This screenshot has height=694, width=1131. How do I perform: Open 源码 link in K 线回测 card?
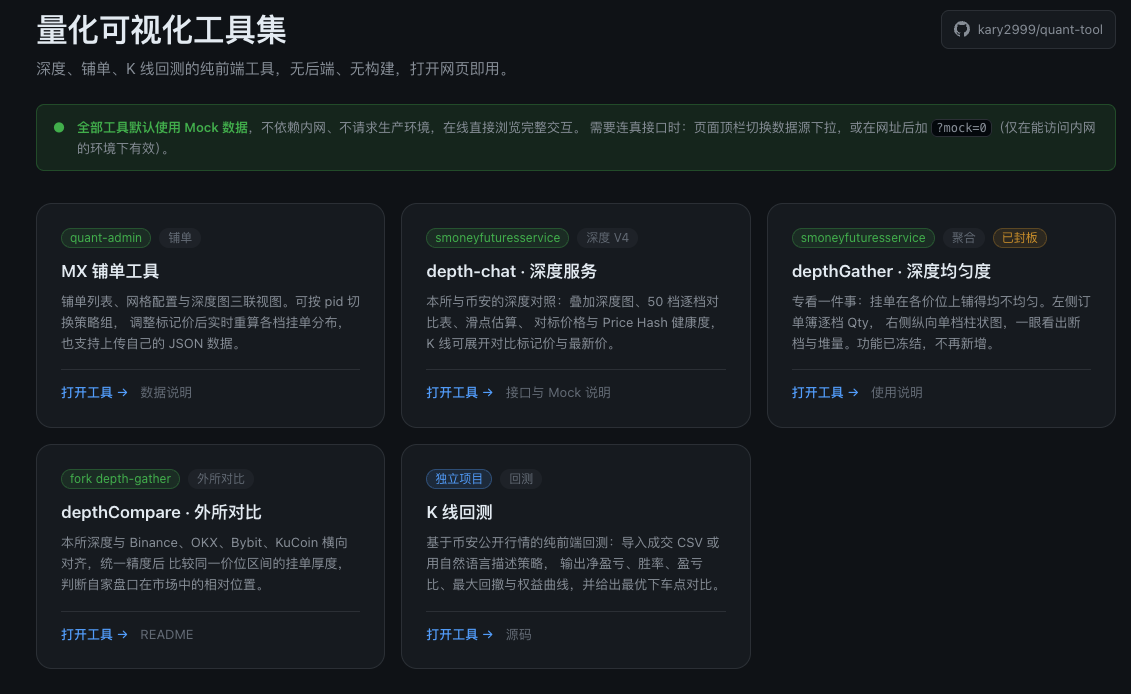519,634
